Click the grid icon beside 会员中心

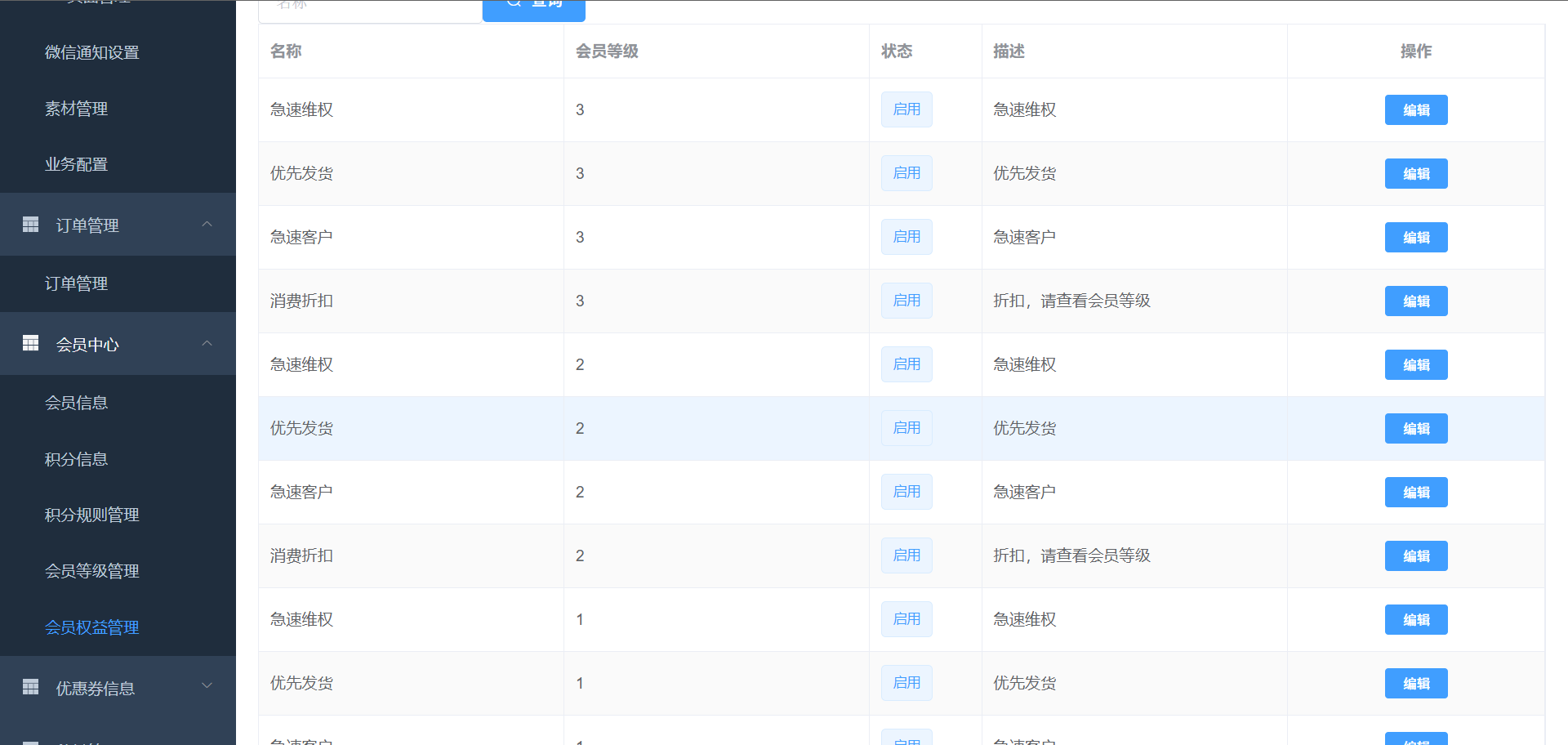click(31, 344)
